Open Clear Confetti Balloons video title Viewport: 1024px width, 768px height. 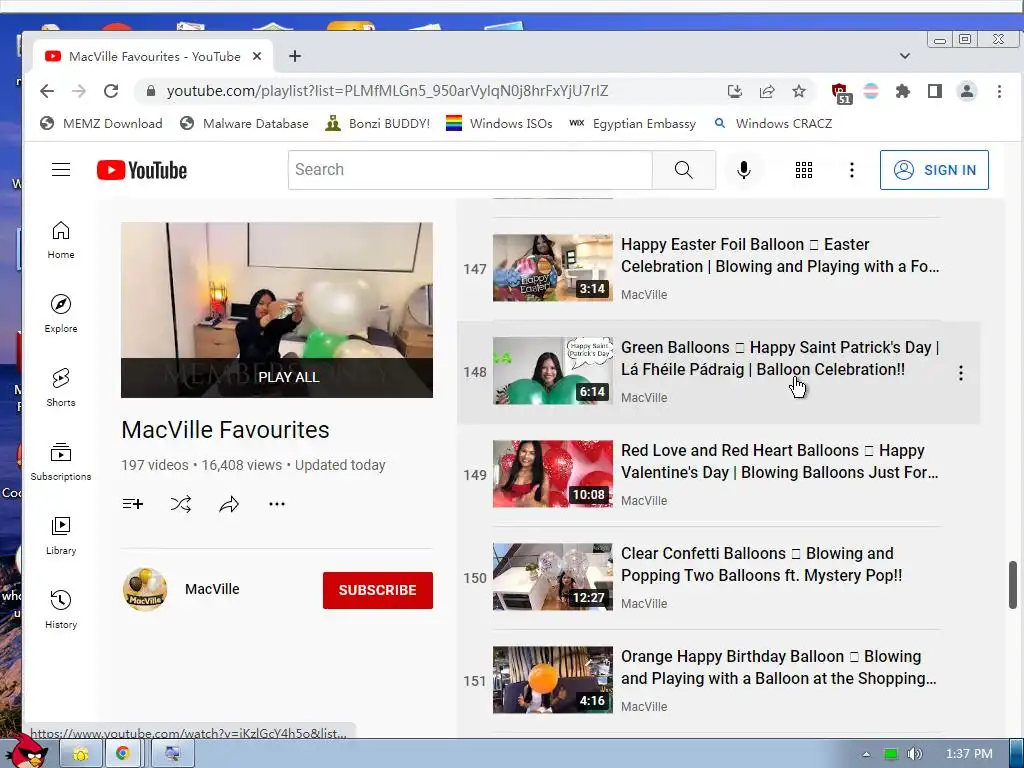(x=761, y=564)
